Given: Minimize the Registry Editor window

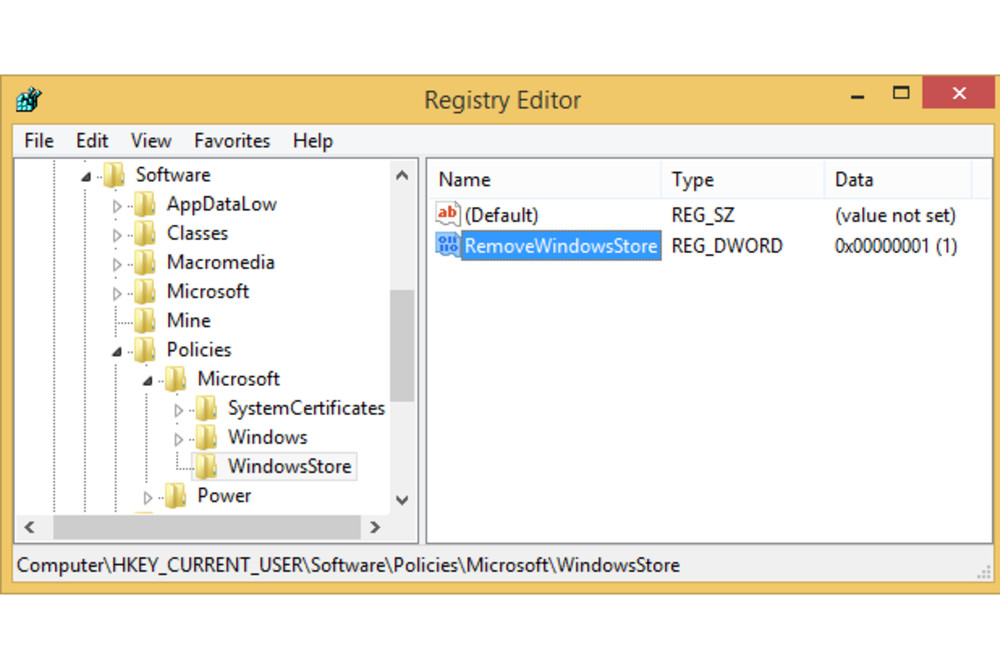Looking at the screenshot, I should tap(858, 96).
